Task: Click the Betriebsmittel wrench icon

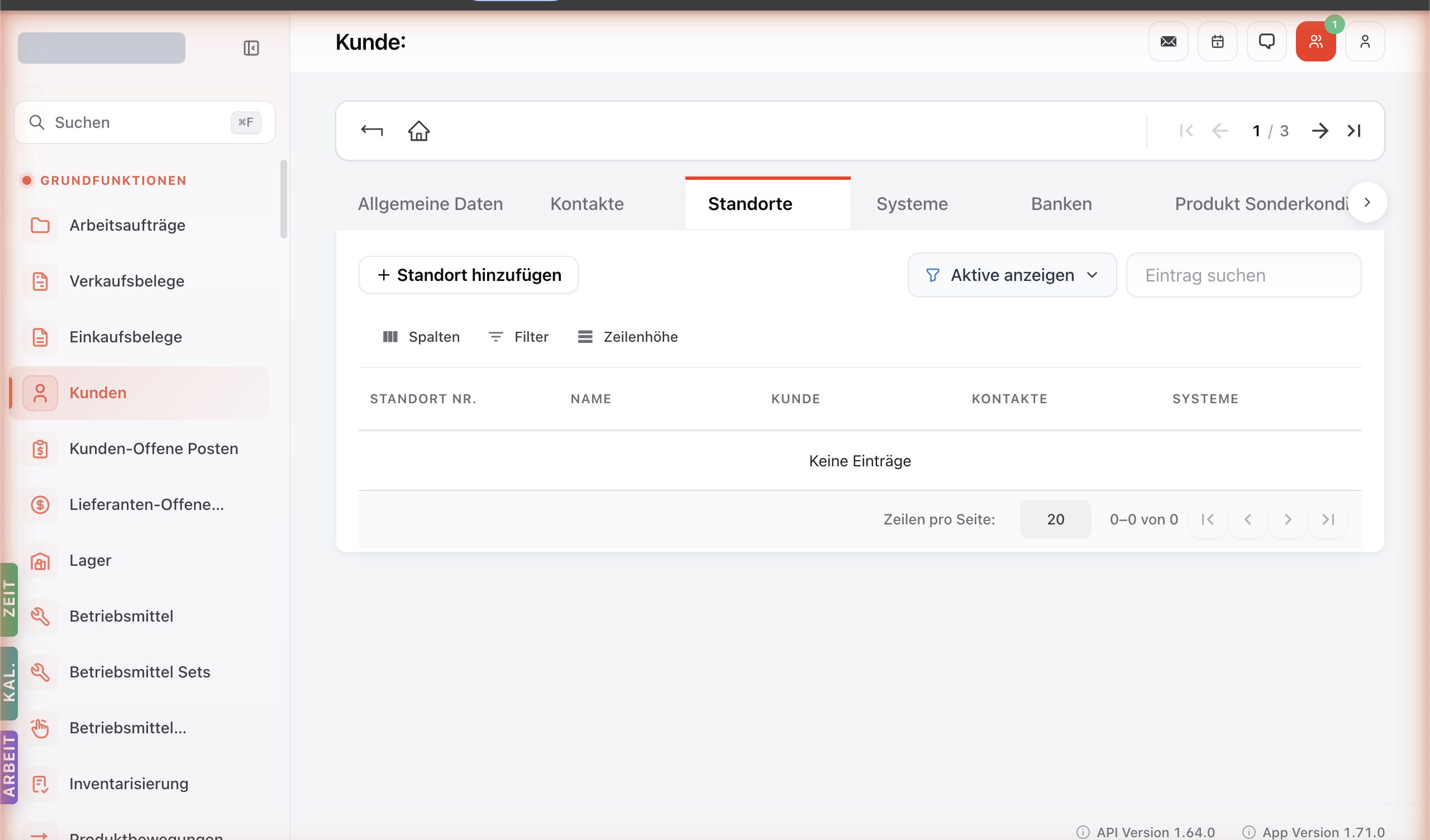Action: (40, 616)
